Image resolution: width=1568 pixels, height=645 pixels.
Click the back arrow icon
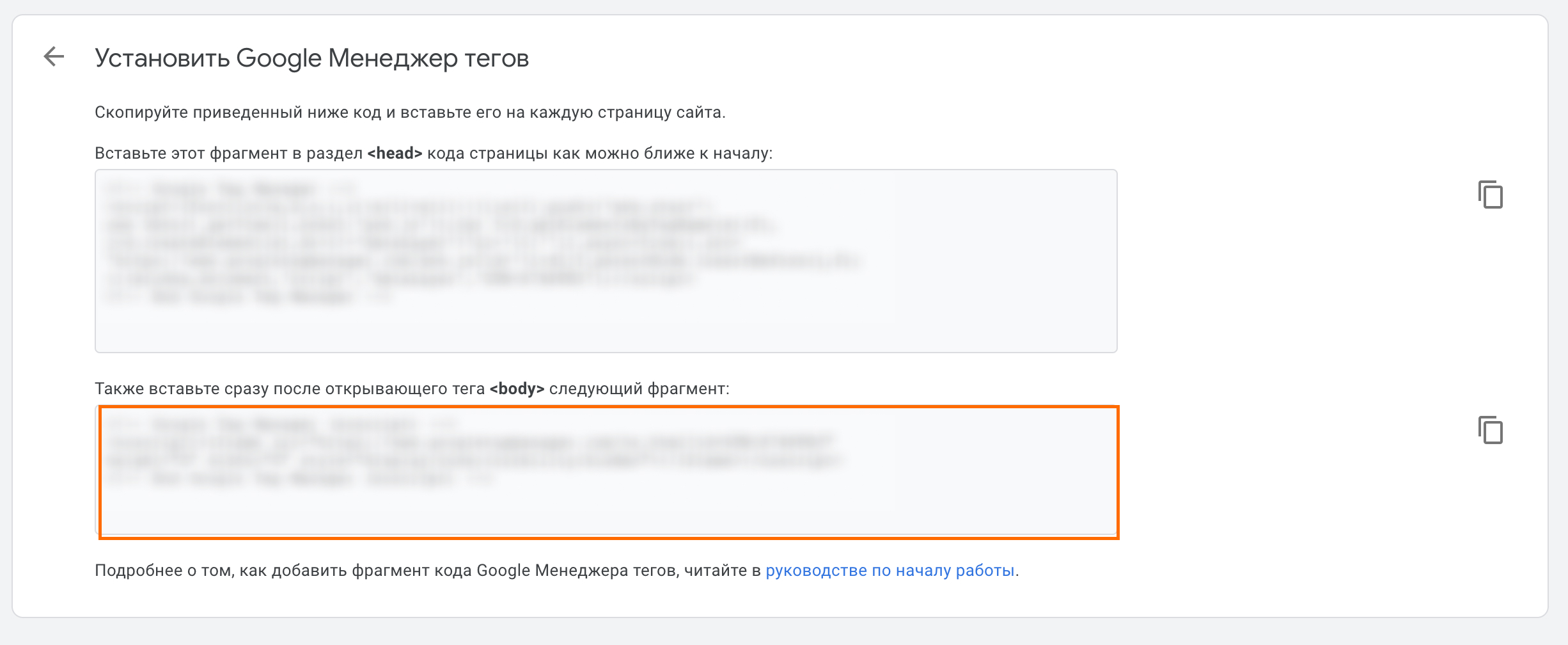click(x=54, y=57)
